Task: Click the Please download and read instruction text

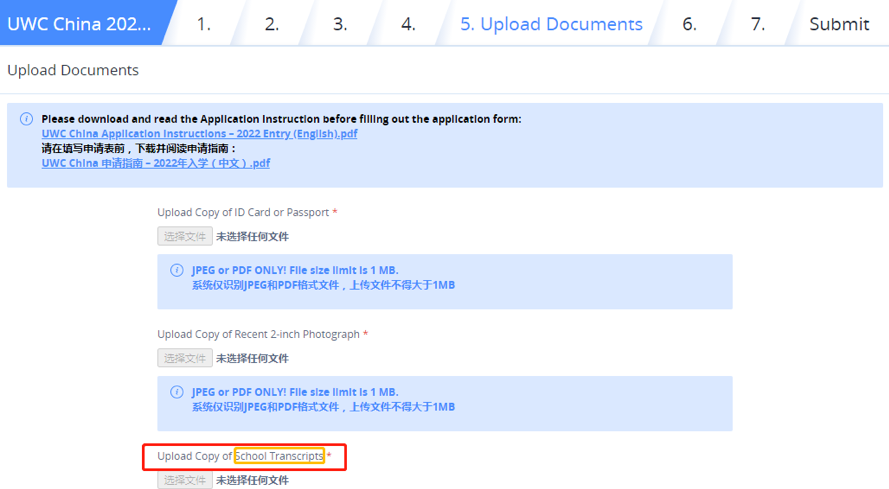Action: coord(281,119)
